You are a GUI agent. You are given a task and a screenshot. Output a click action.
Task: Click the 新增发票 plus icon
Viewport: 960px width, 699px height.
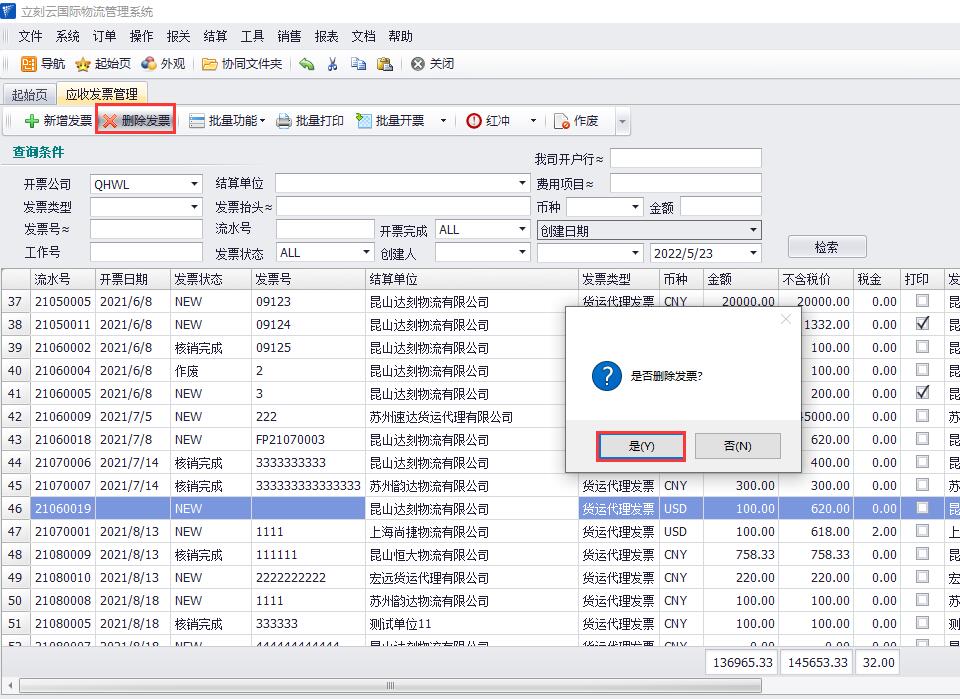pyautogui.click(x=31, y=121)
